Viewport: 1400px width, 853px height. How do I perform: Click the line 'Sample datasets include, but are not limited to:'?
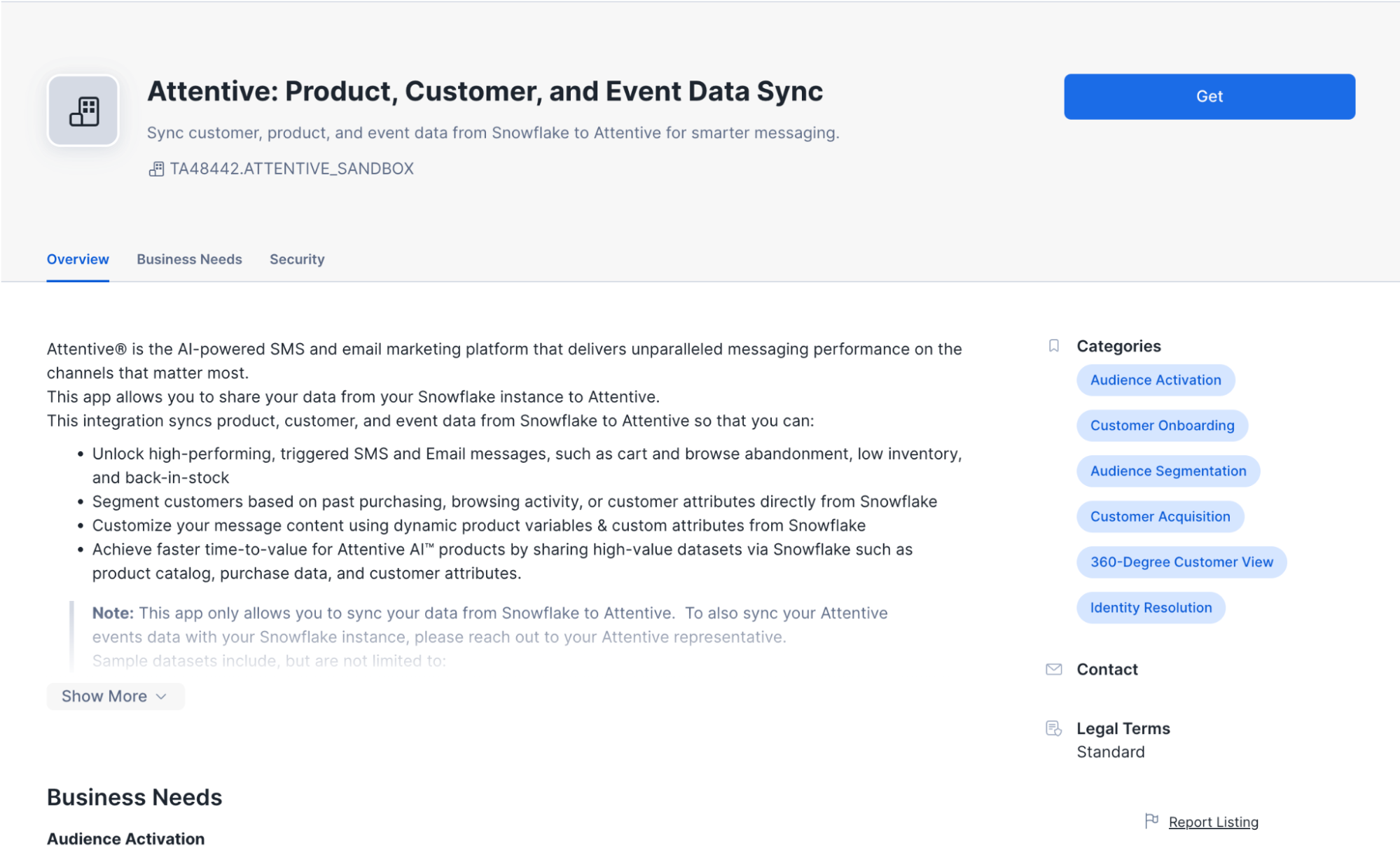pyautogui.click(x=269, y=661)
